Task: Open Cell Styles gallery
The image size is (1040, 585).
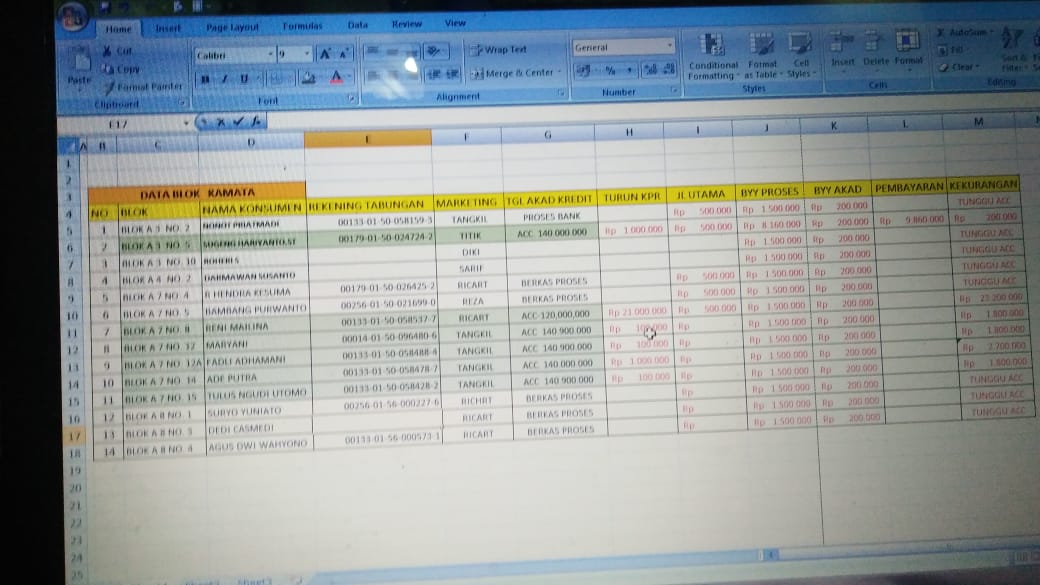Action: 800,56
